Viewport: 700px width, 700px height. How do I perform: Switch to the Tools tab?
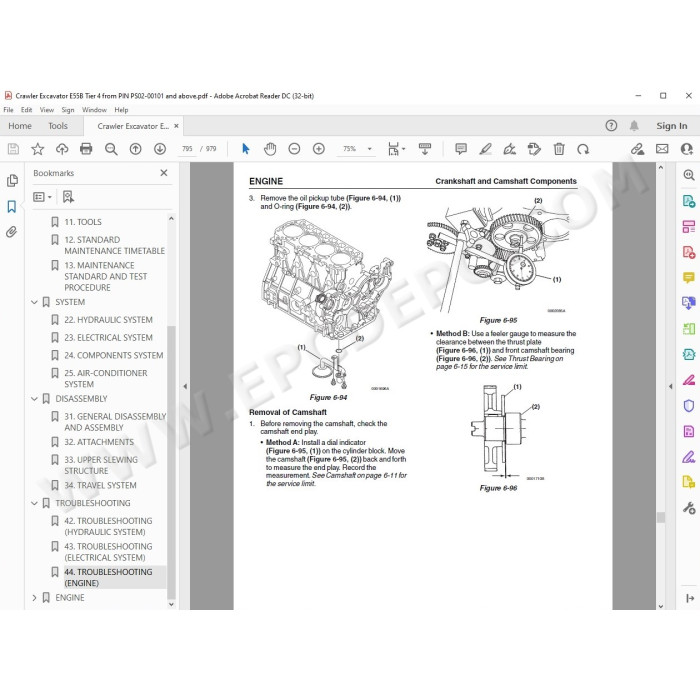58,126
